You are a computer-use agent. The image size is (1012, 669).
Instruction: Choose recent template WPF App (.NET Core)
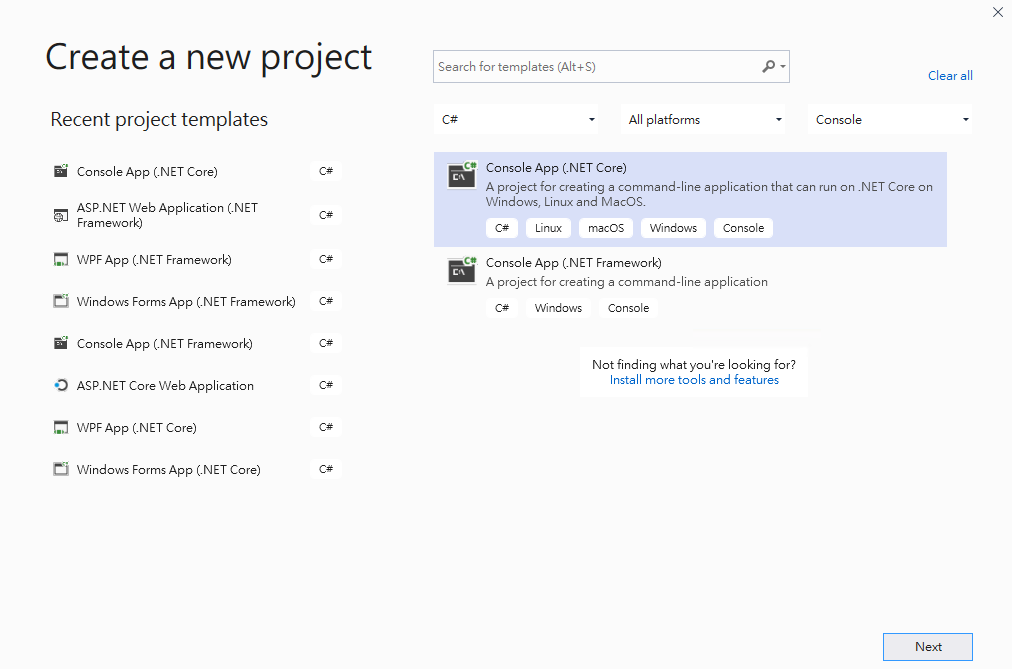(x=197, y=427)
